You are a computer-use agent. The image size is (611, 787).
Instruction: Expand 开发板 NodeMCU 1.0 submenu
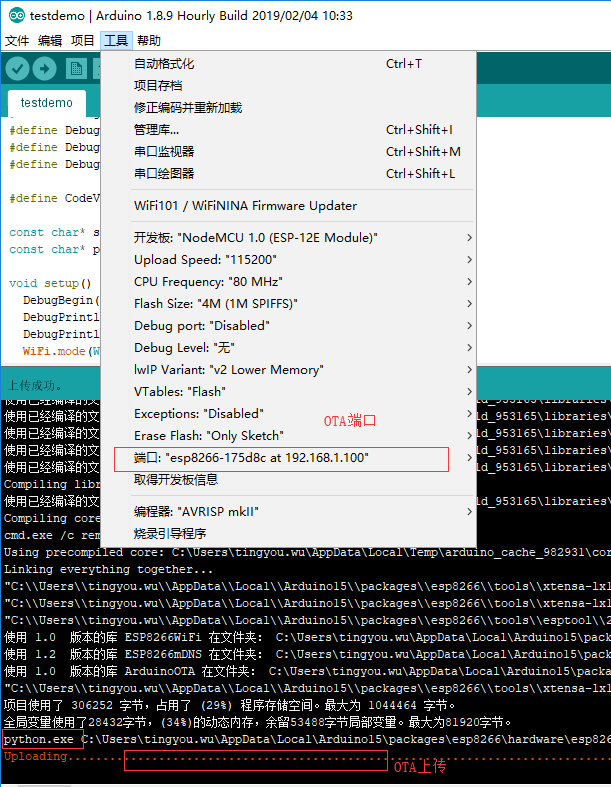click(288, 238)
